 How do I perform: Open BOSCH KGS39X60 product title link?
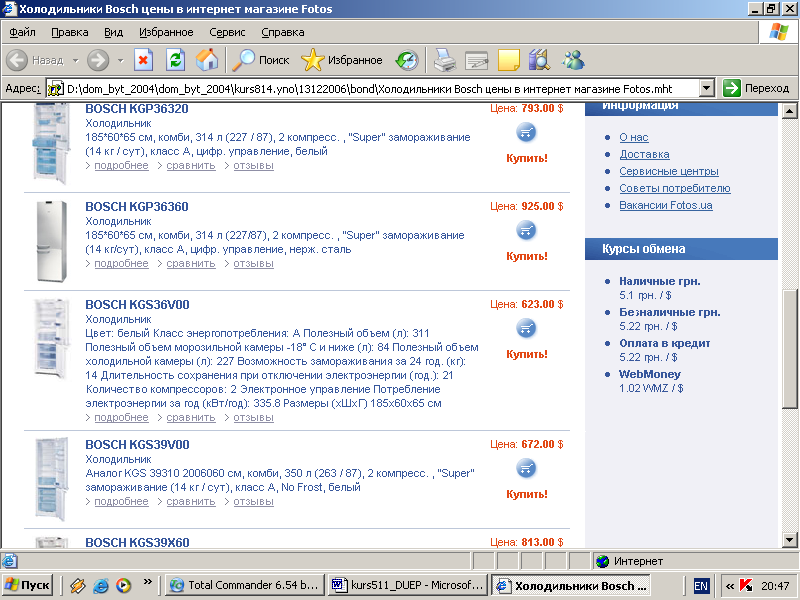pyautogui.click(x=137, y=542)
